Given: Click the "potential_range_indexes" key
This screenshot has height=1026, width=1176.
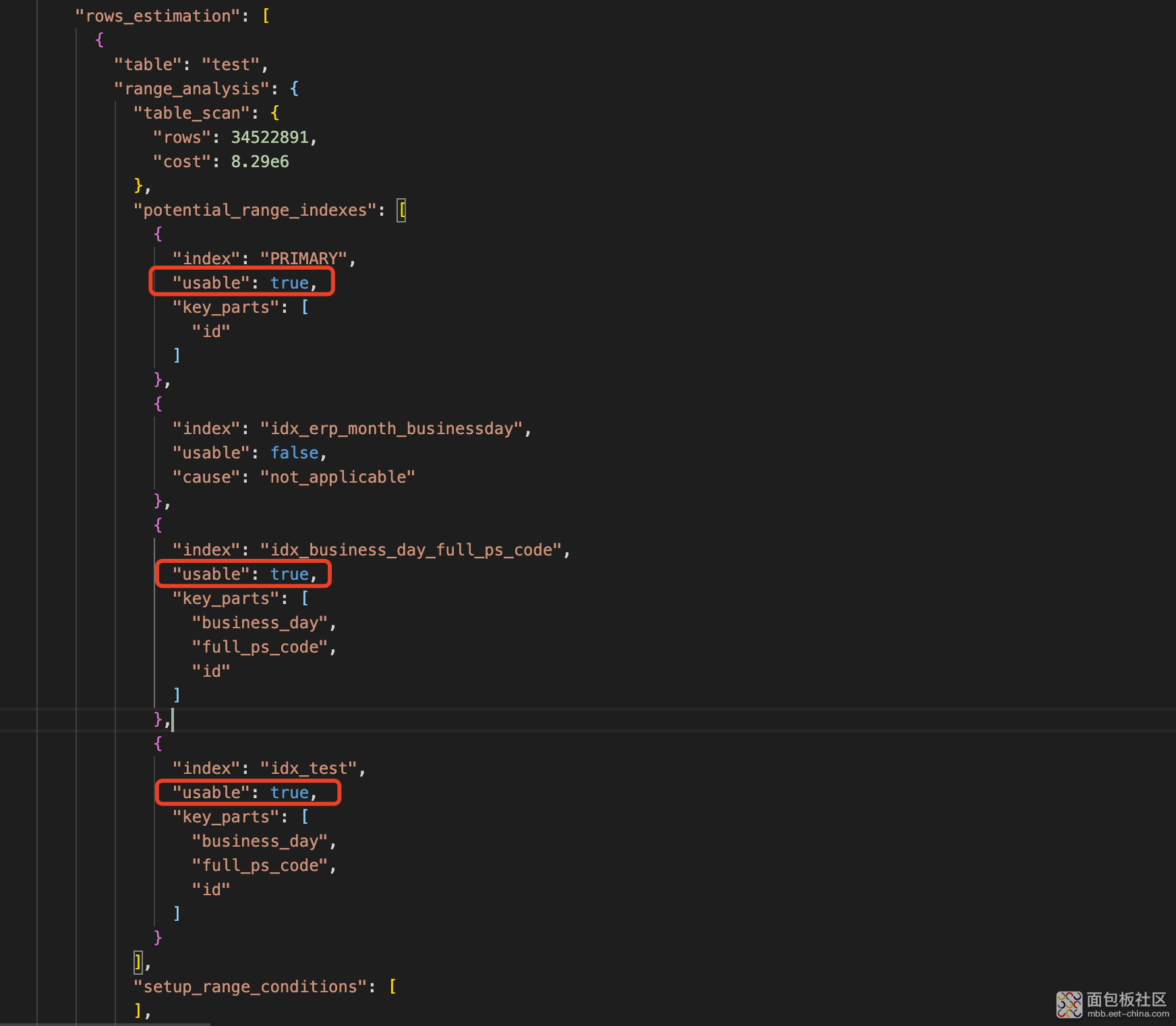Looking at the screenshot, I should point(256,210).
